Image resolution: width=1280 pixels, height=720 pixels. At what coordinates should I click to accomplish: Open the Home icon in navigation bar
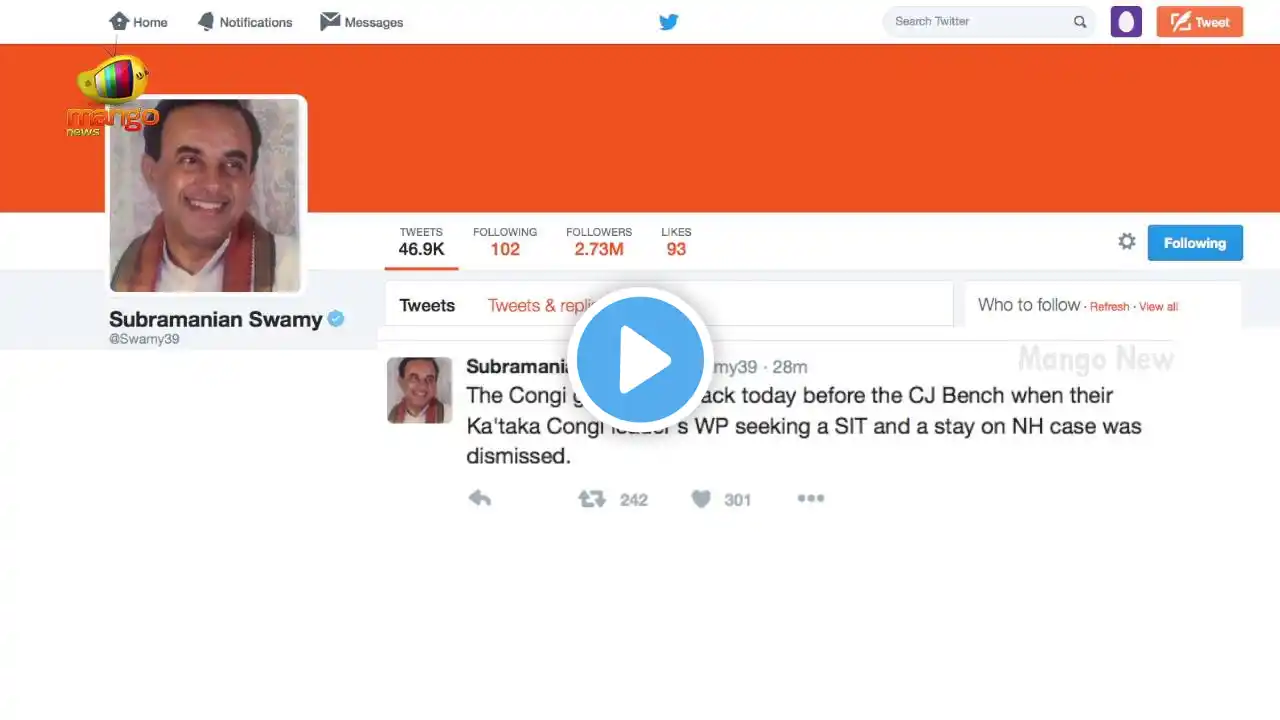119,21
